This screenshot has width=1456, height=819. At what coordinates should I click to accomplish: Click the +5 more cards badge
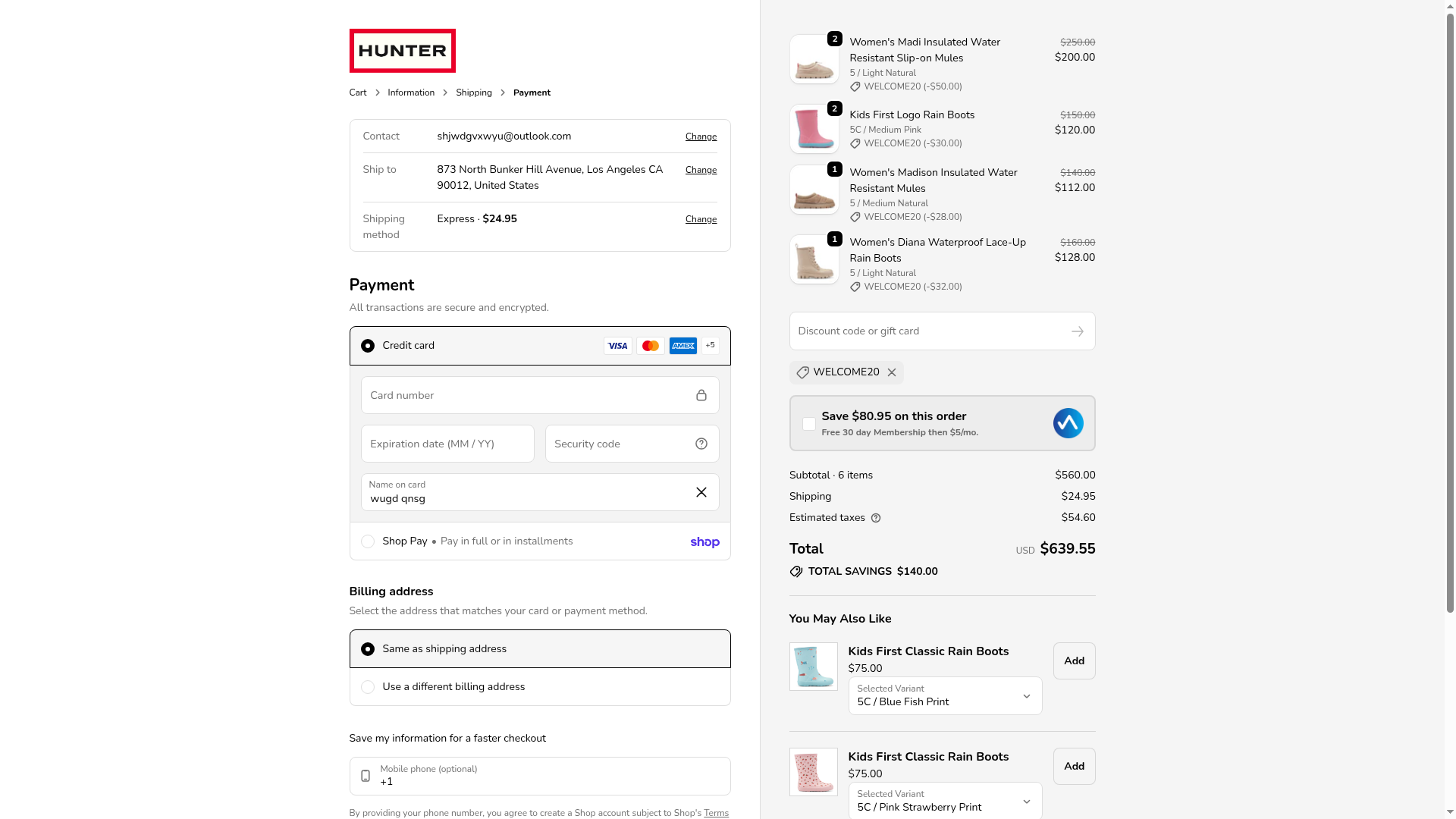[x=711, y=346]
